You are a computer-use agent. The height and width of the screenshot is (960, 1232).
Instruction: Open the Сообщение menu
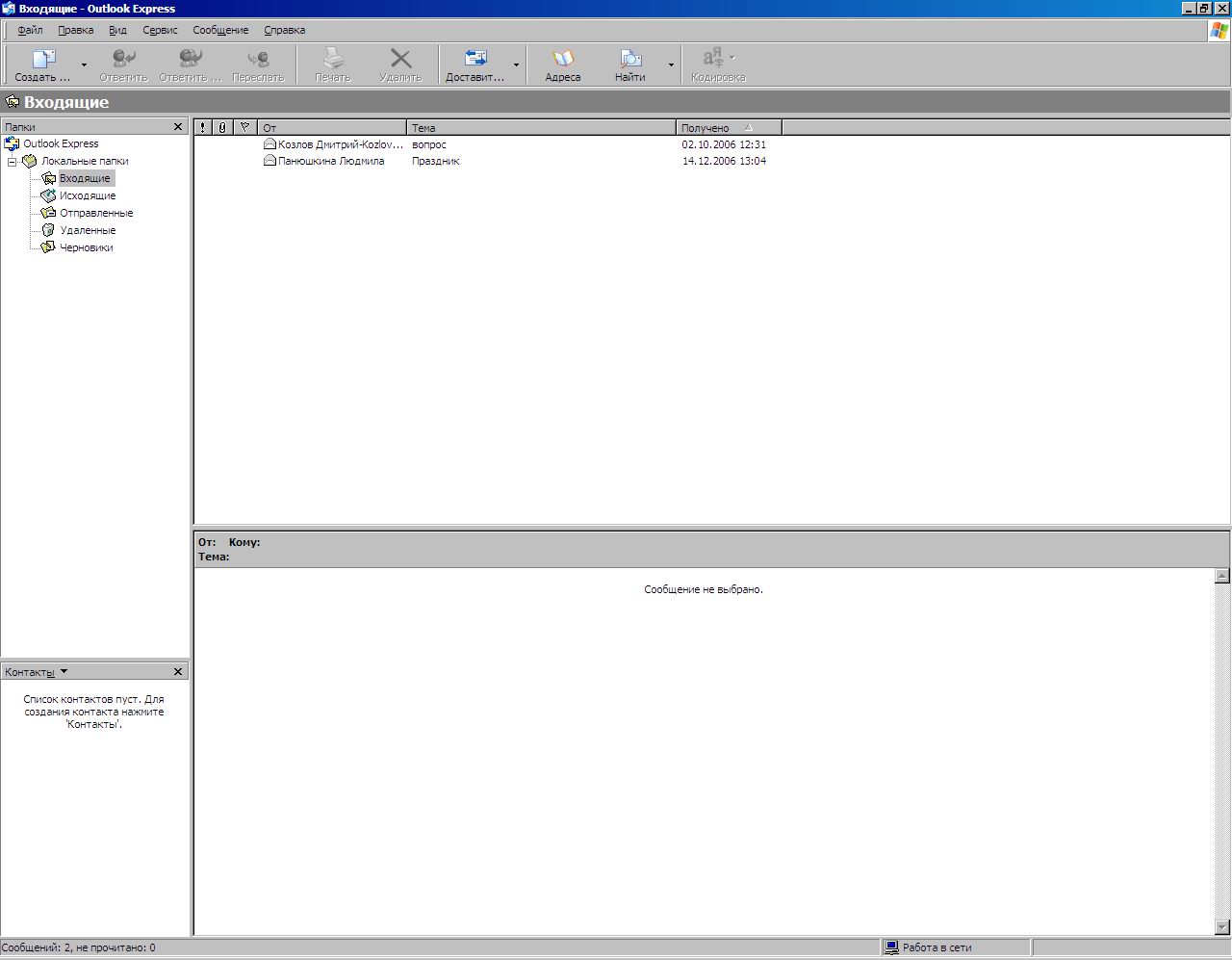pyautogui.click(x=220, y=30)
